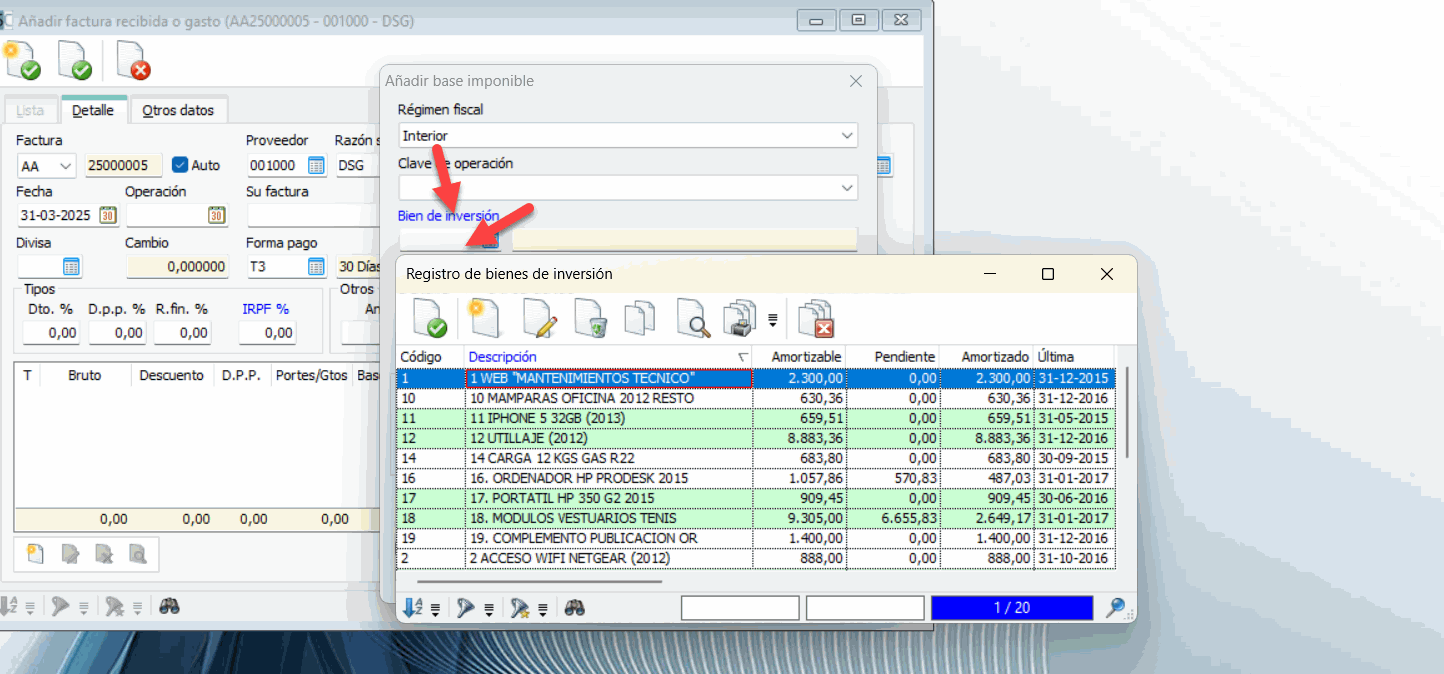
Task: Delete record using the recycle bin document icon
Action: (x=590, y=317)
